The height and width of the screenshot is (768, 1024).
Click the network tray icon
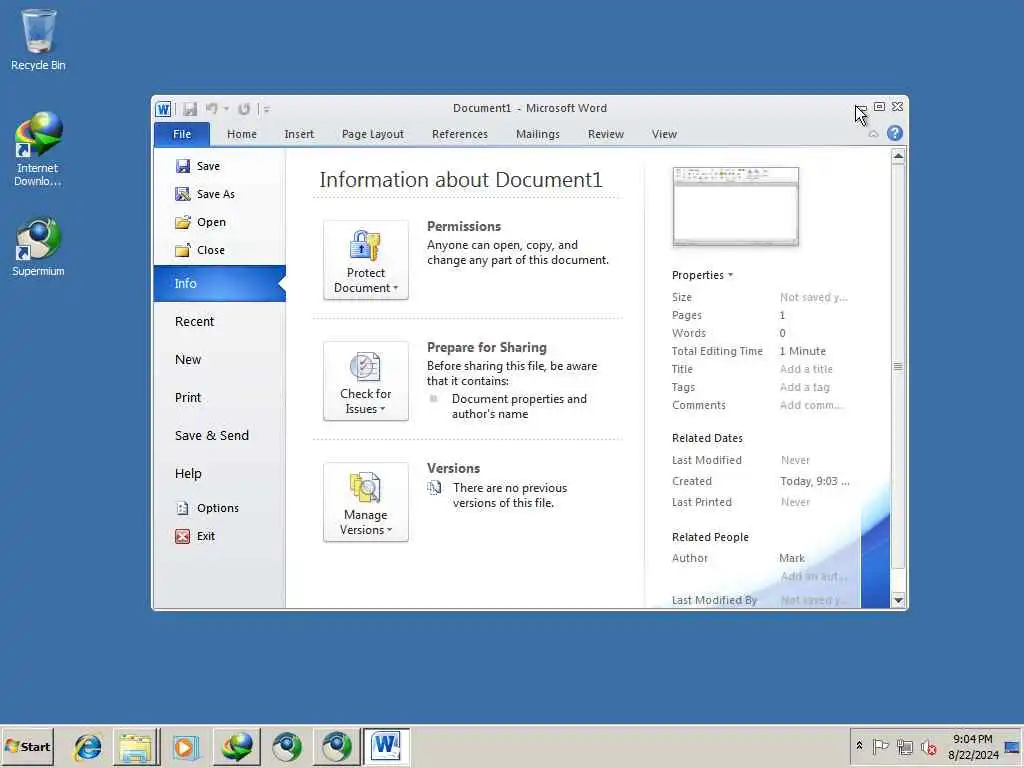904,746
